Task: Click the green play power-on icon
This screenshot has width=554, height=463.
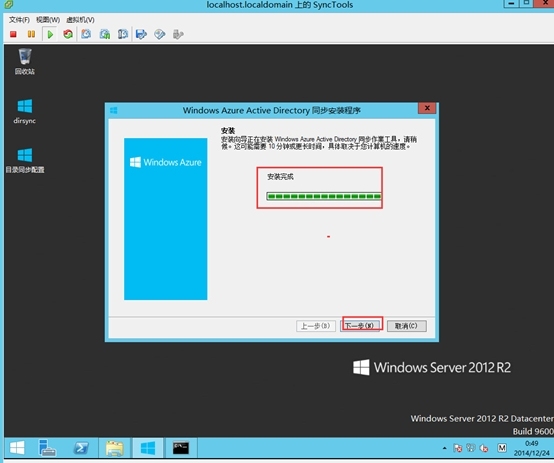Action: click(50, 34)
